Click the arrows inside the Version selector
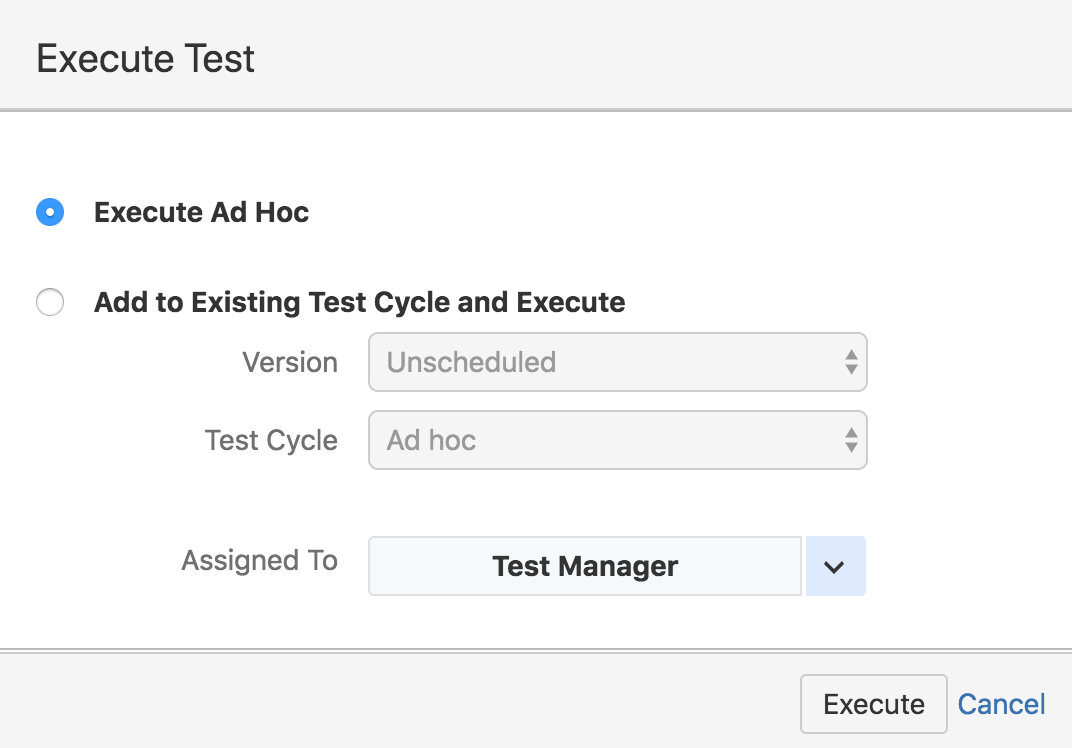Viewport: 1072px width, 748px height. pos(853,362)
